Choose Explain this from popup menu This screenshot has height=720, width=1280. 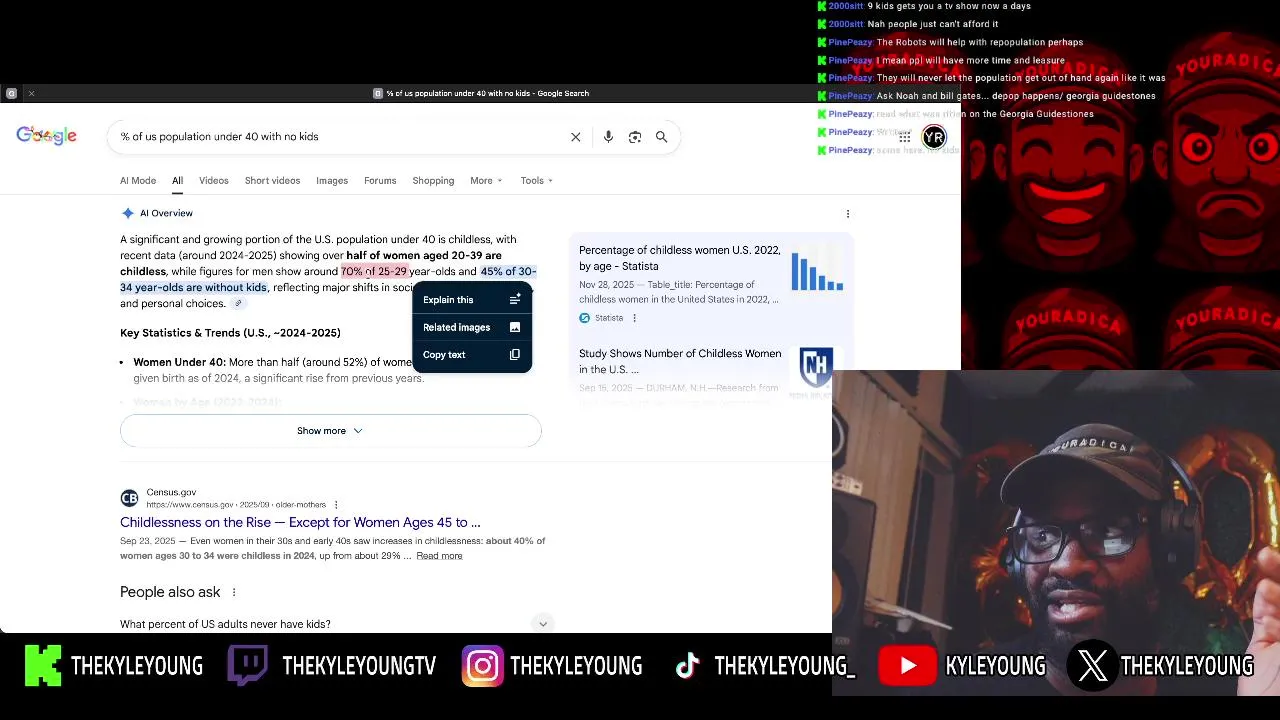[472, 300]
